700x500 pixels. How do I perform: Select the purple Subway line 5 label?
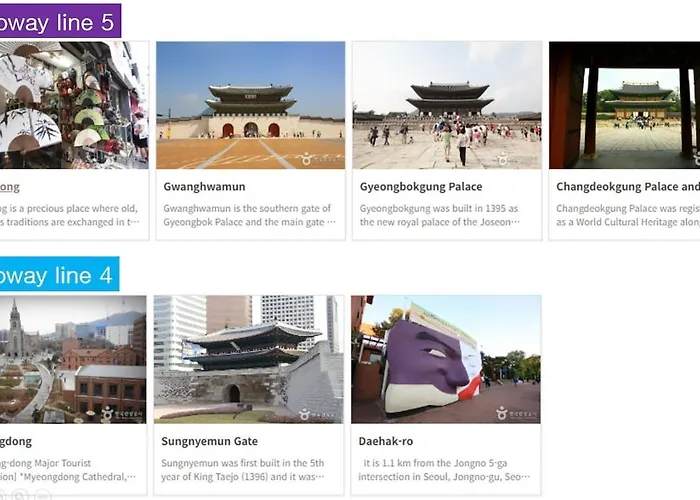click(x=60, y=21)
